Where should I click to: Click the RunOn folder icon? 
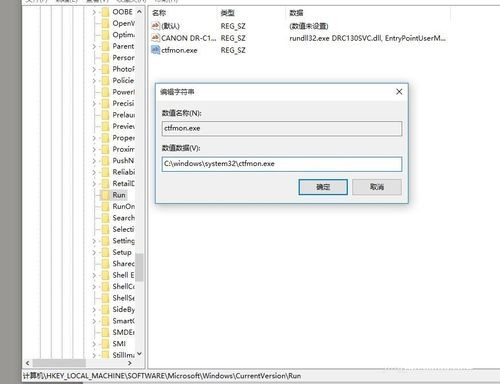[105, 207]
